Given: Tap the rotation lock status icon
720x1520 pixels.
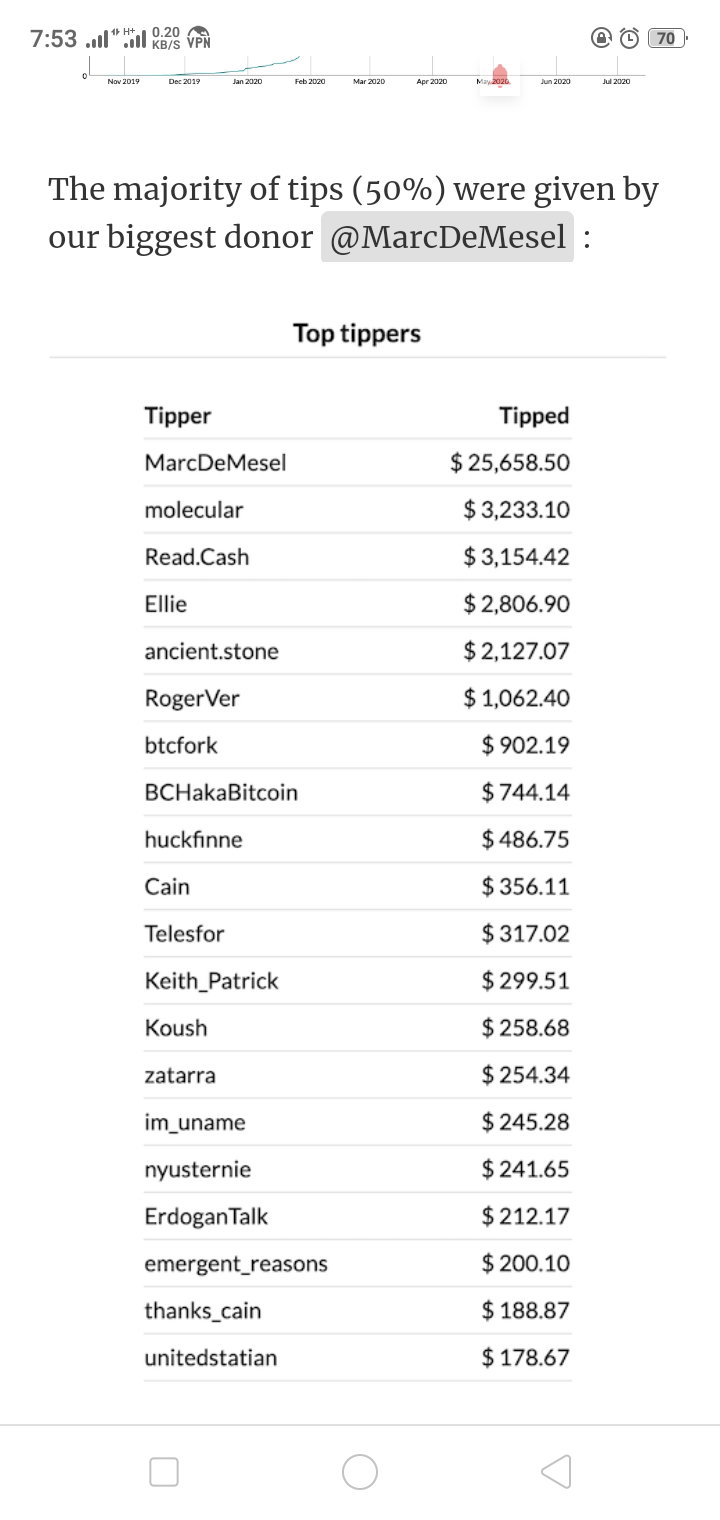Looking at the screenshot, I should (x=601, y=39).
